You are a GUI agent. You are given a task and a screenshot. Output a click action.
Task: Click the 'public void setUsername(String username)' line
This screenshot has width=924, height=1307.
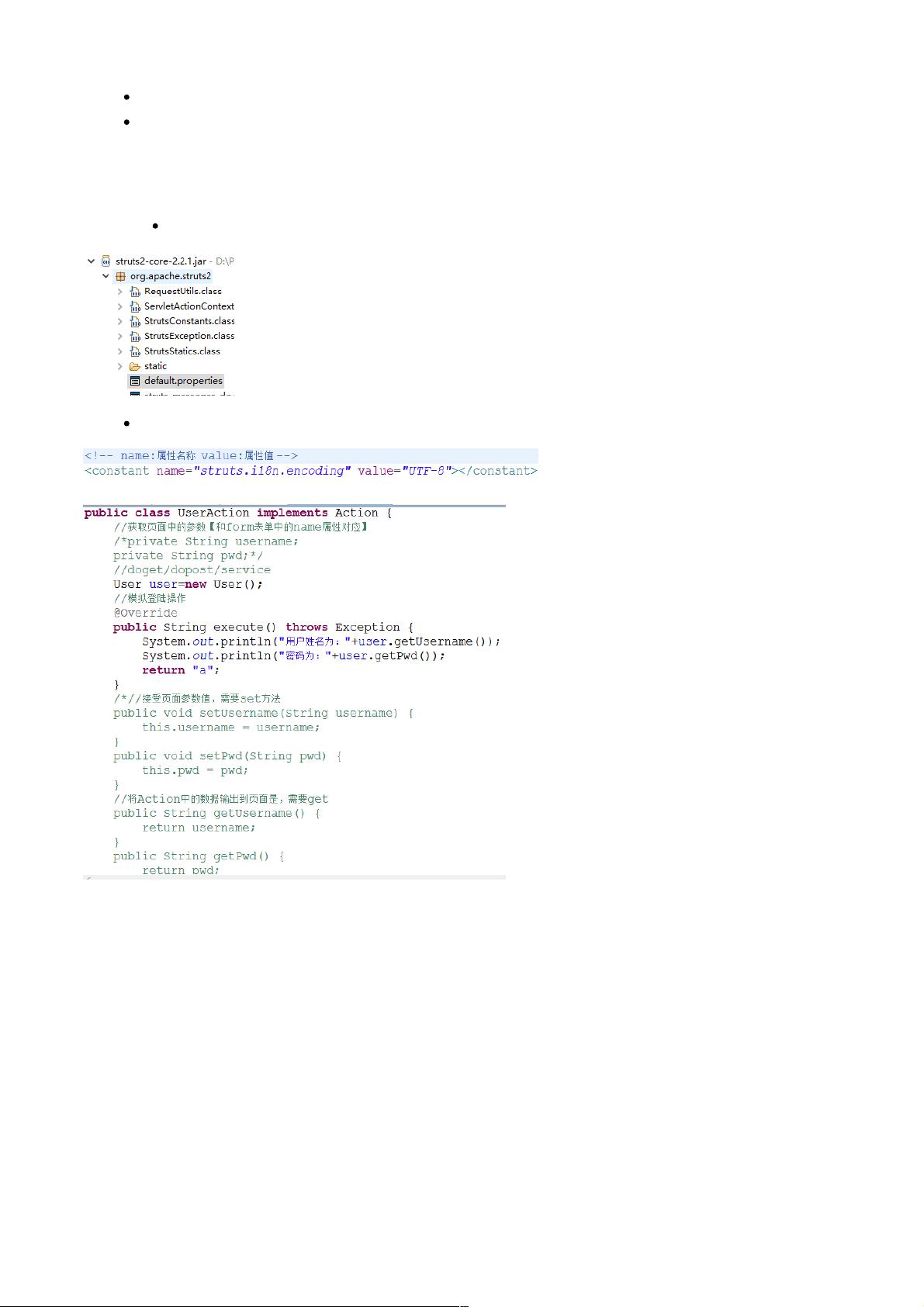pos(263,713)
